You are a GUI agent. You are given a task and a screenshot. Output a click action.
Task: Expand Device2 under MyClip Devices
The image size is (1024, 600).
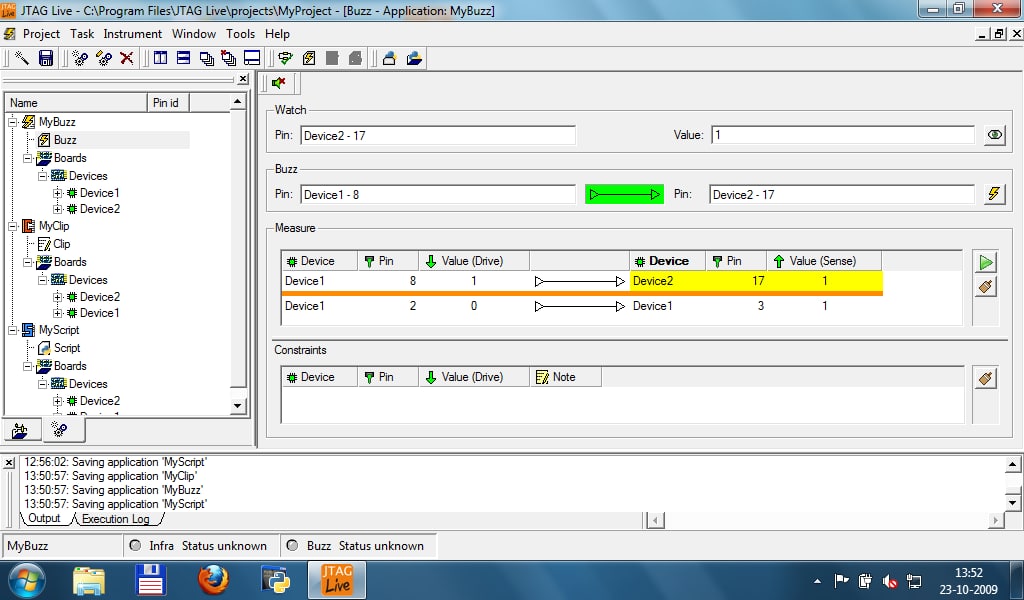(57, 297)
